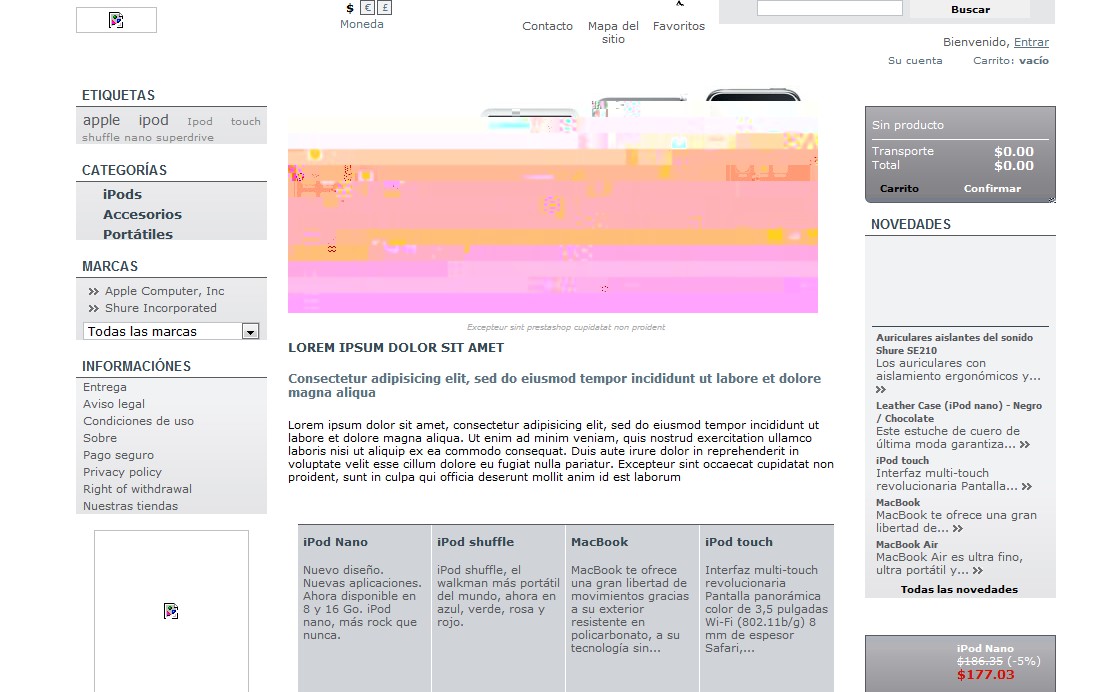
Task: Select the 'touch' tag
Action: point(246,122)
